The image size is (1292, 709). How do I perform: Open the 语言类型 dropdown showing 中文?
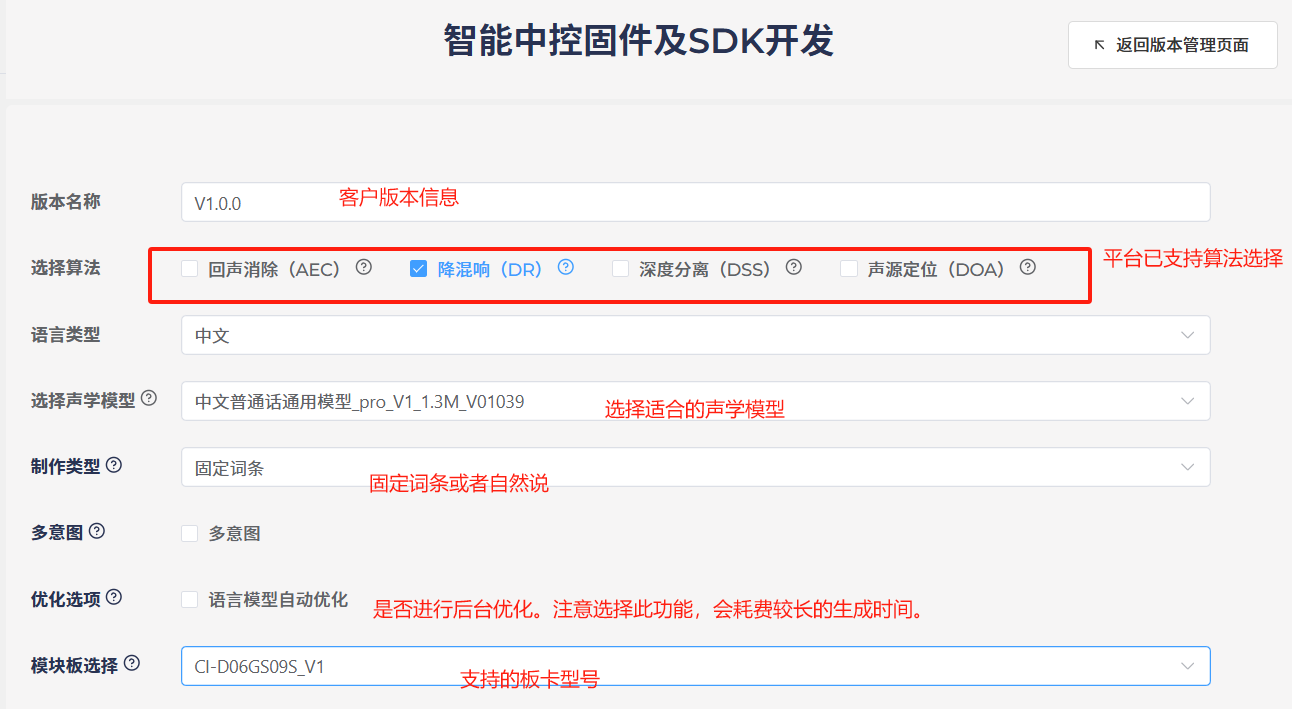pos(695,335)
